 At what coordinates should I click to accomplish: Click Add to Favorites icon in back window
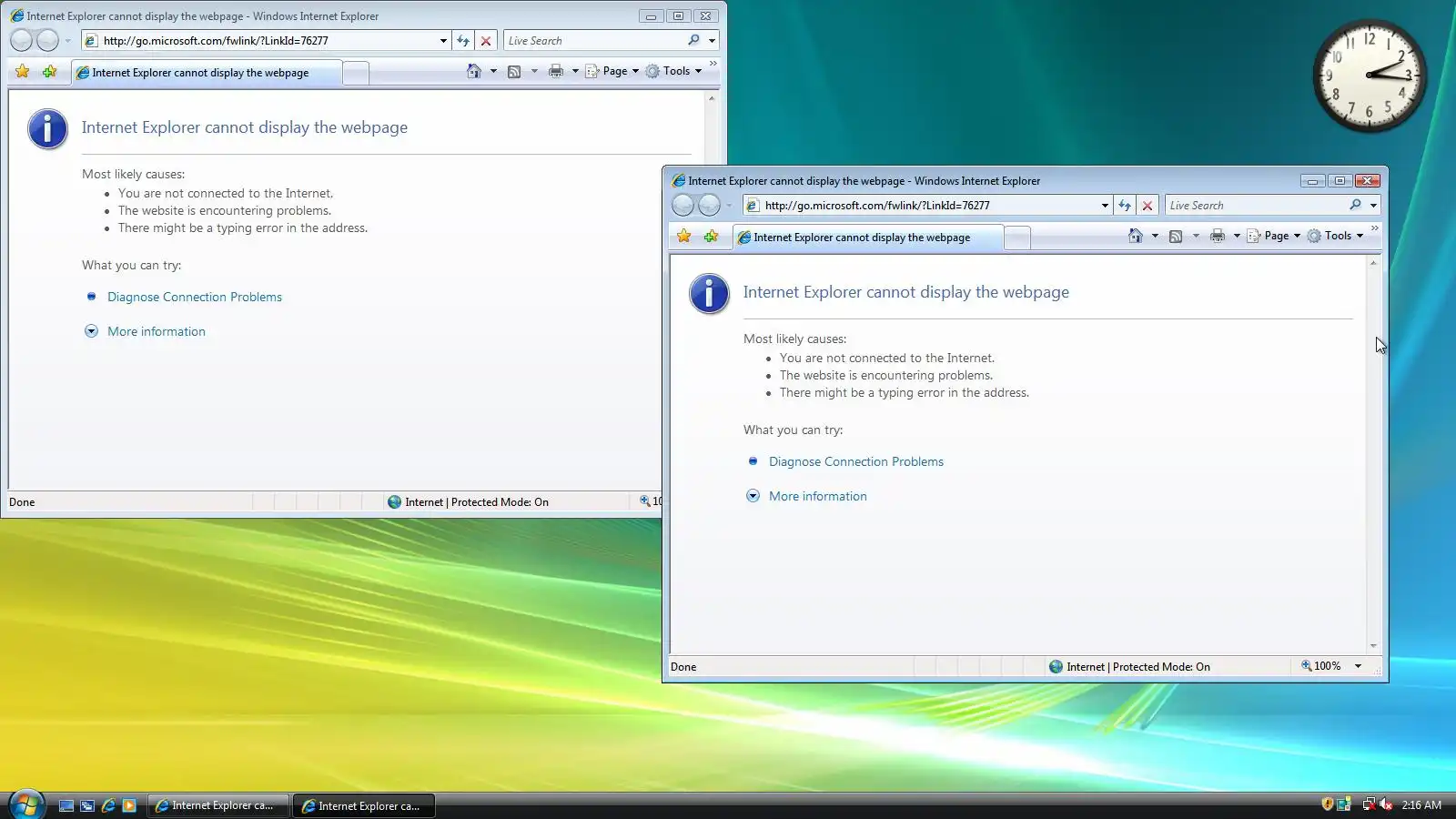tap(49, 72)
